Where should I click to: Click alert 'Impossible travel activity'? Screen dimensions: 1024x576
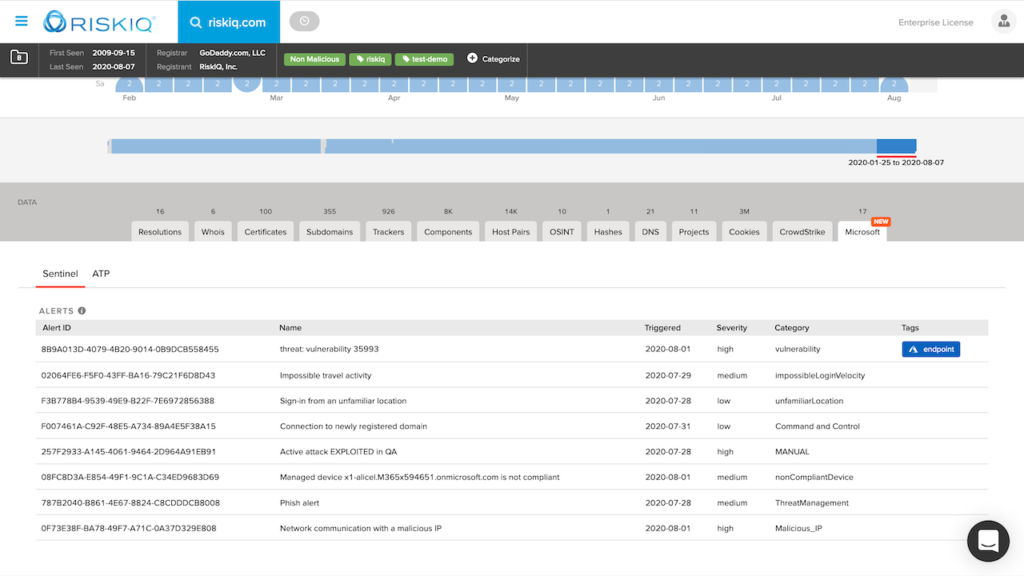(x=325, y=376)
